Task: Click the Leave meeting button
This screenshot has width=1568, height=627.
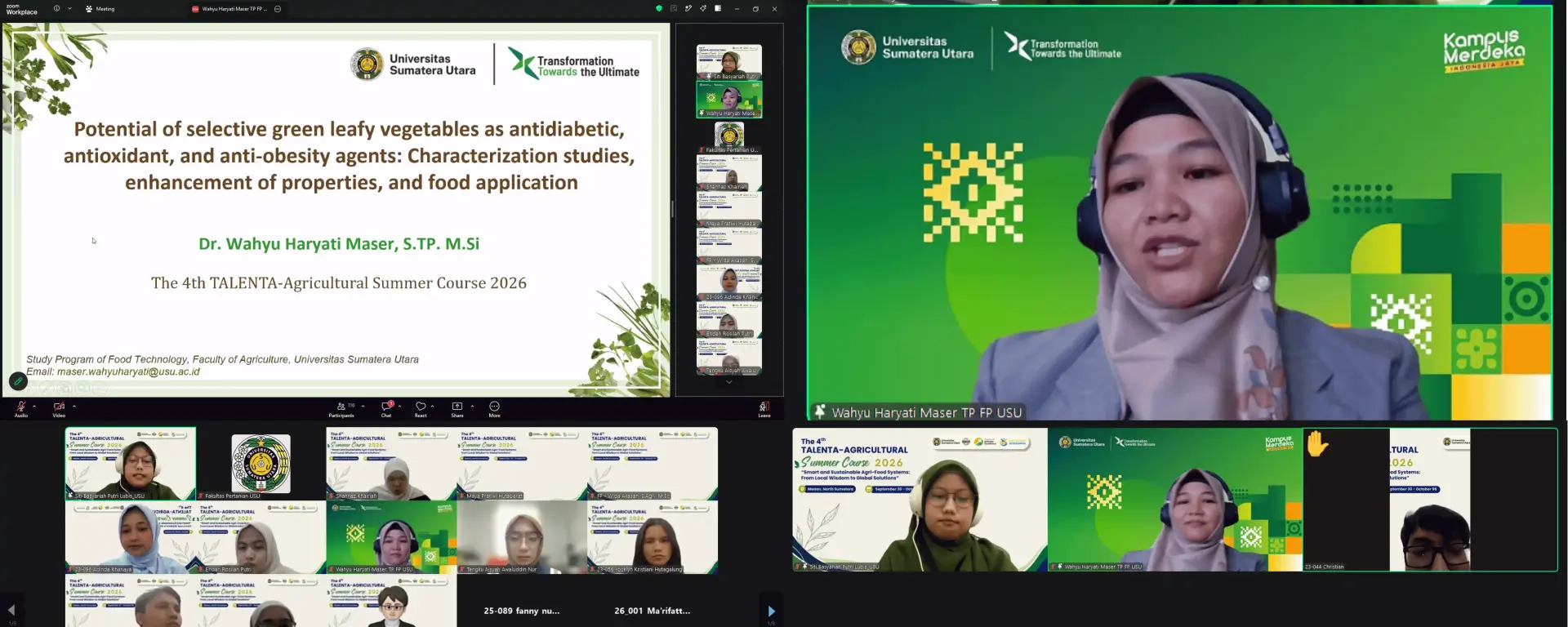Action: pos(764,408)
